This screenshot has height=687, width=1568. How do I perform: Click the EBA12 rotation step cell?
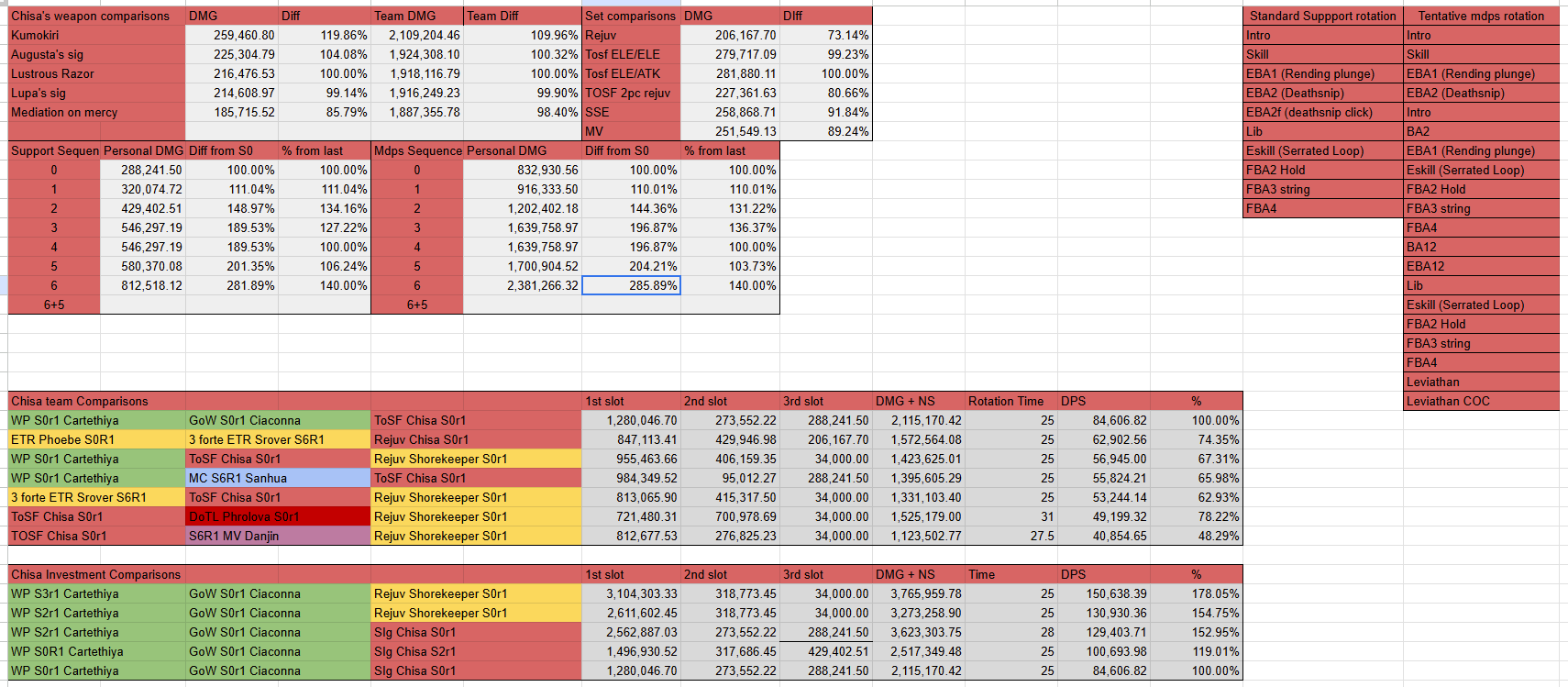pos(1481,266)
